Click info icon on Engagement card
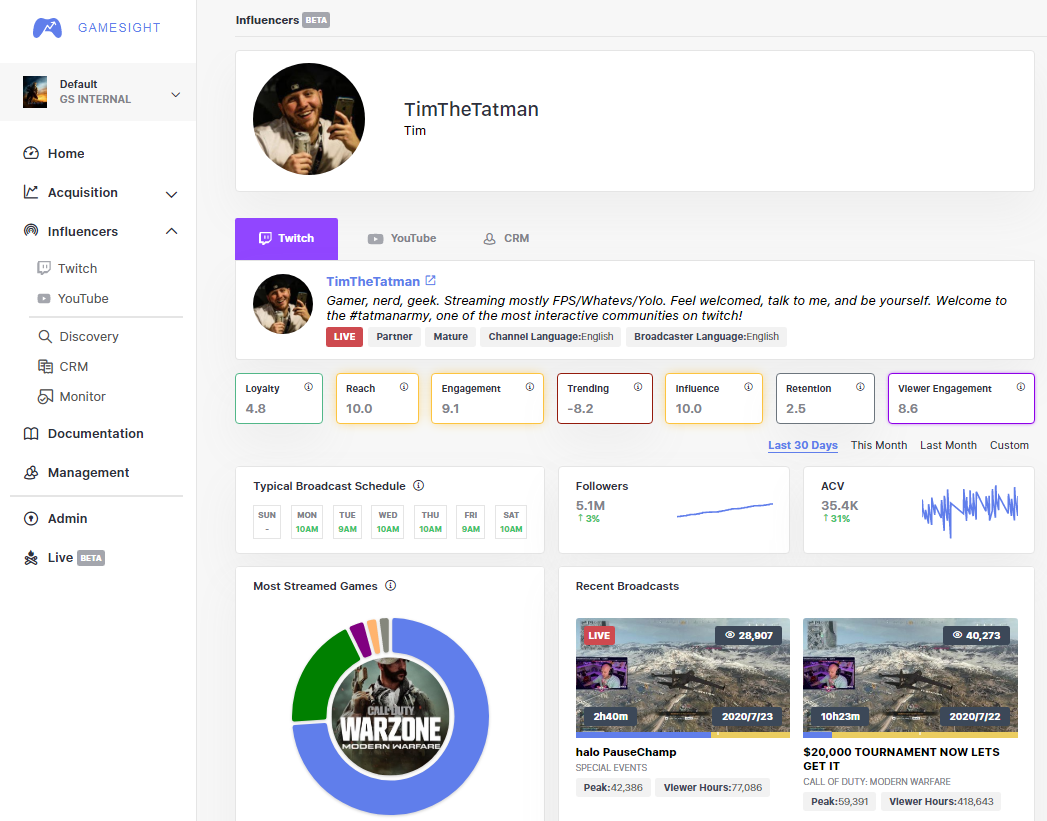1047x821 pixels. 530,387
